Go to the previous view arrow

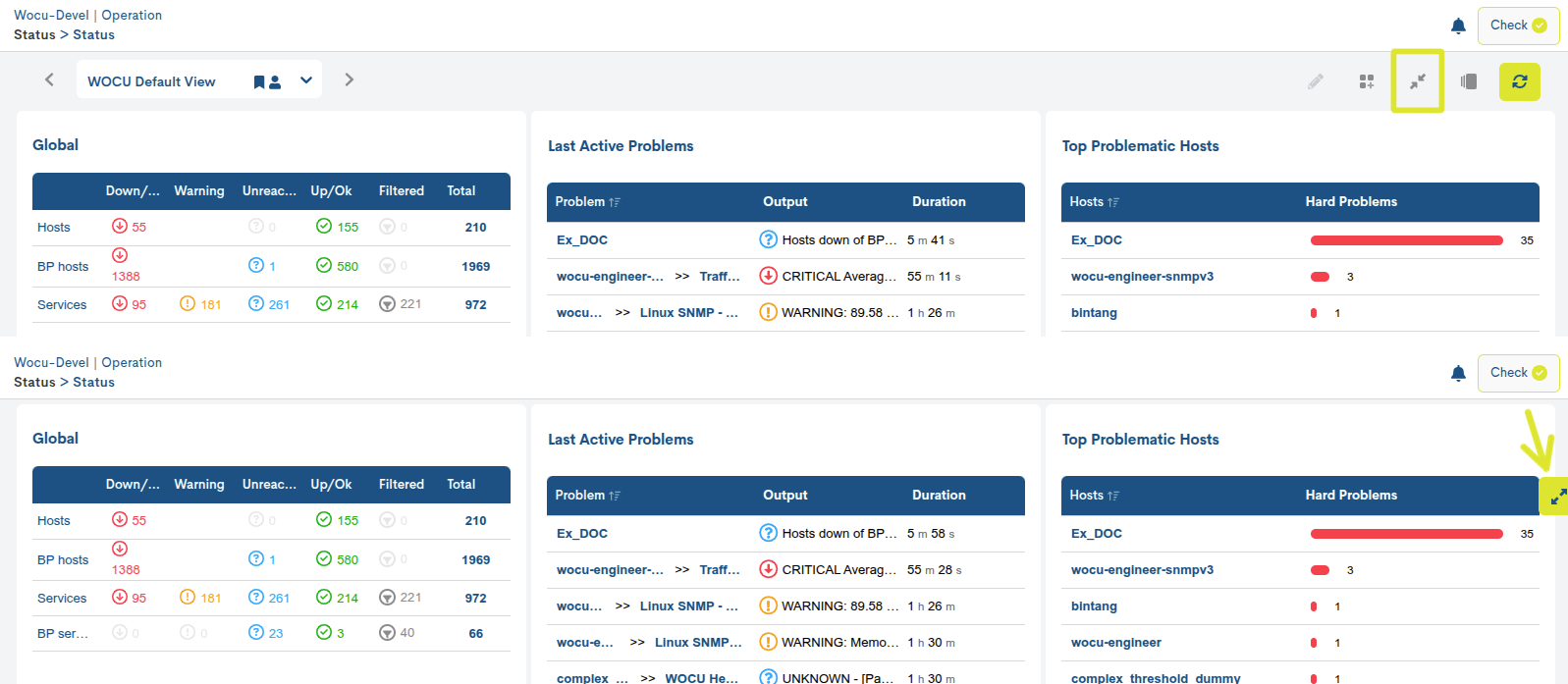(x=49, y=79)
